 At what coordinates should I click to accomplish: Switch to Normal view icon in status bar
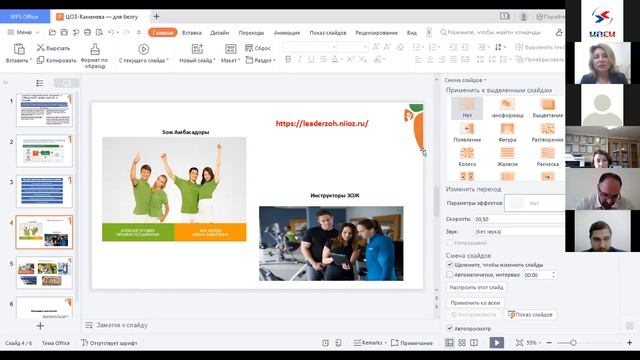(449, 343)
